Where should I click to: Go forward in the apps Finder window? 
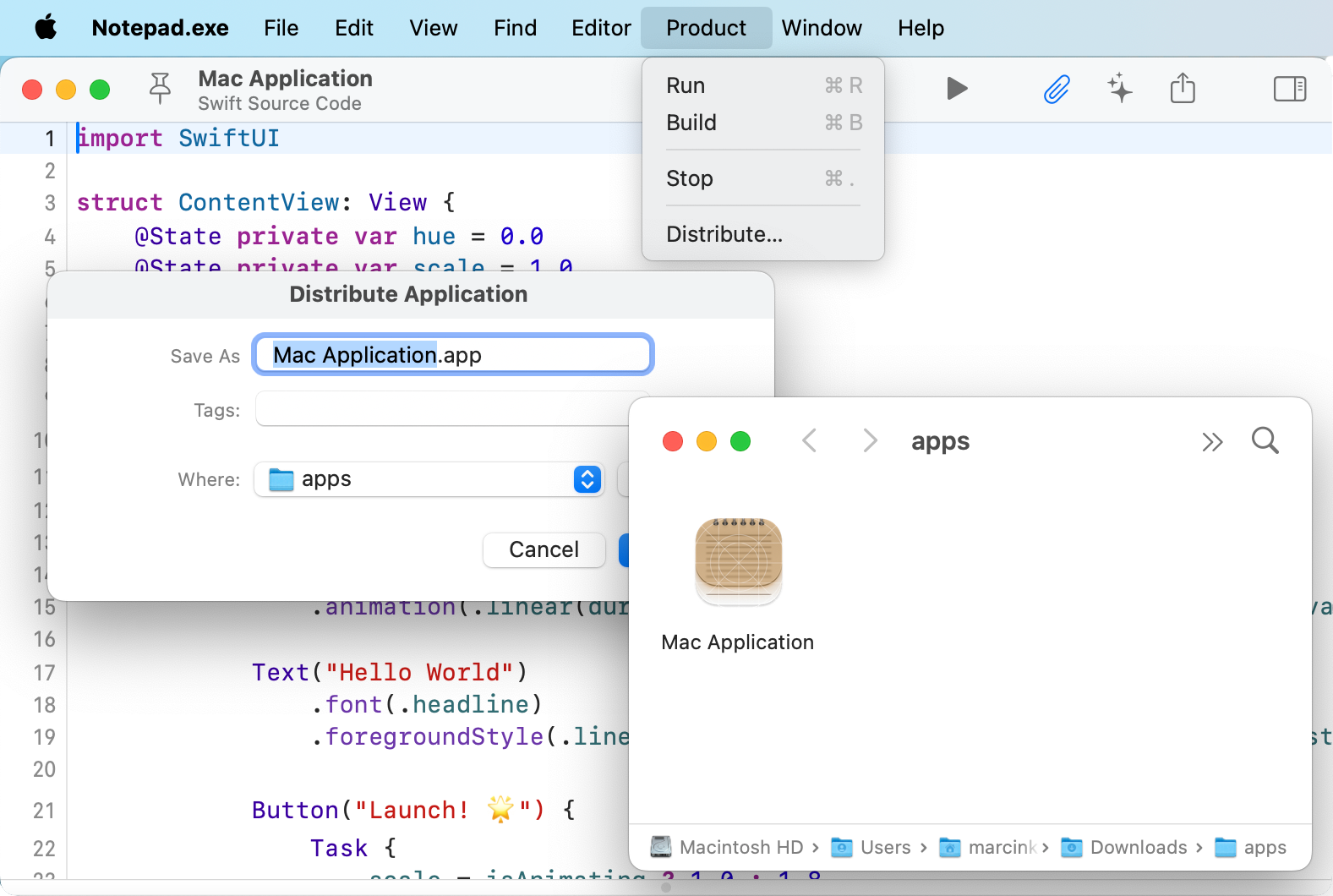point(870,440)
